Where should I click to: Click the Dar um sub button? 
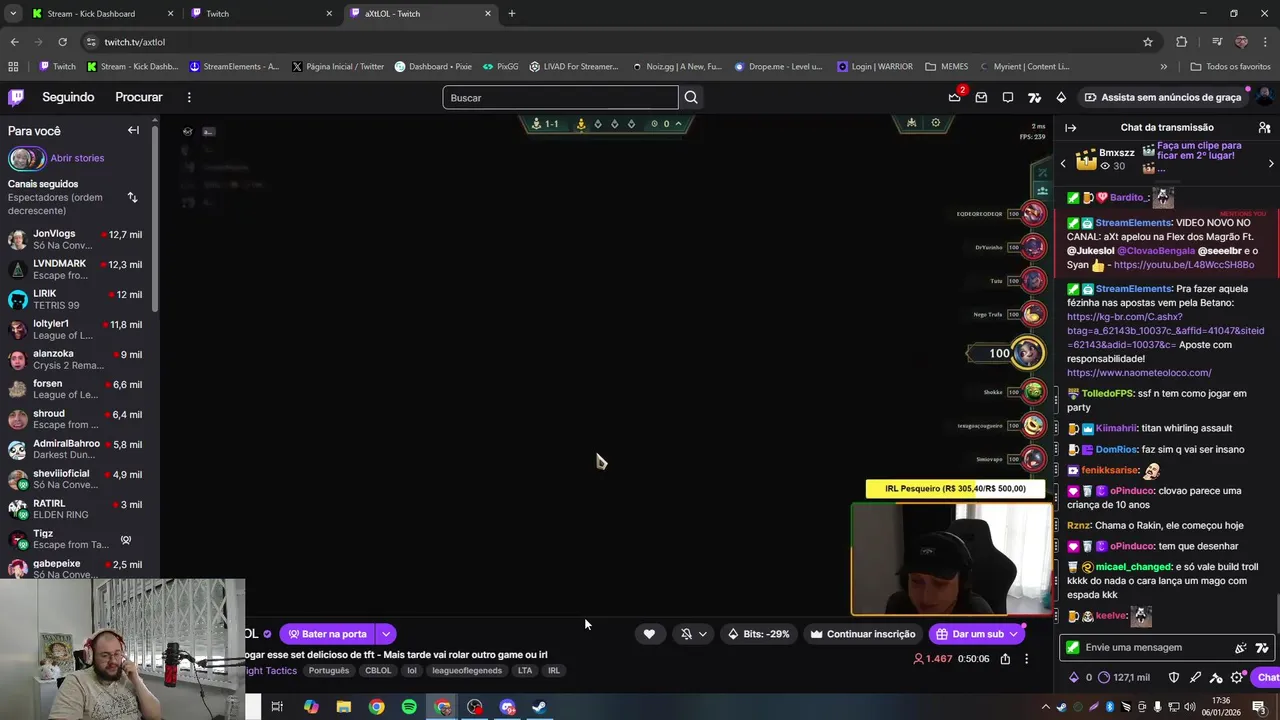click(x=968, y=634)
